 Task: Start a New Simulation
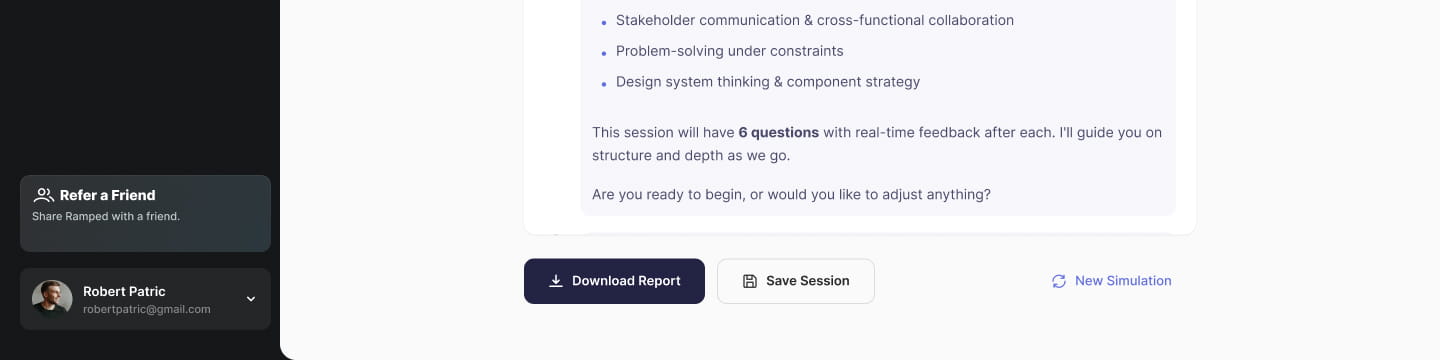(1111, 281)
